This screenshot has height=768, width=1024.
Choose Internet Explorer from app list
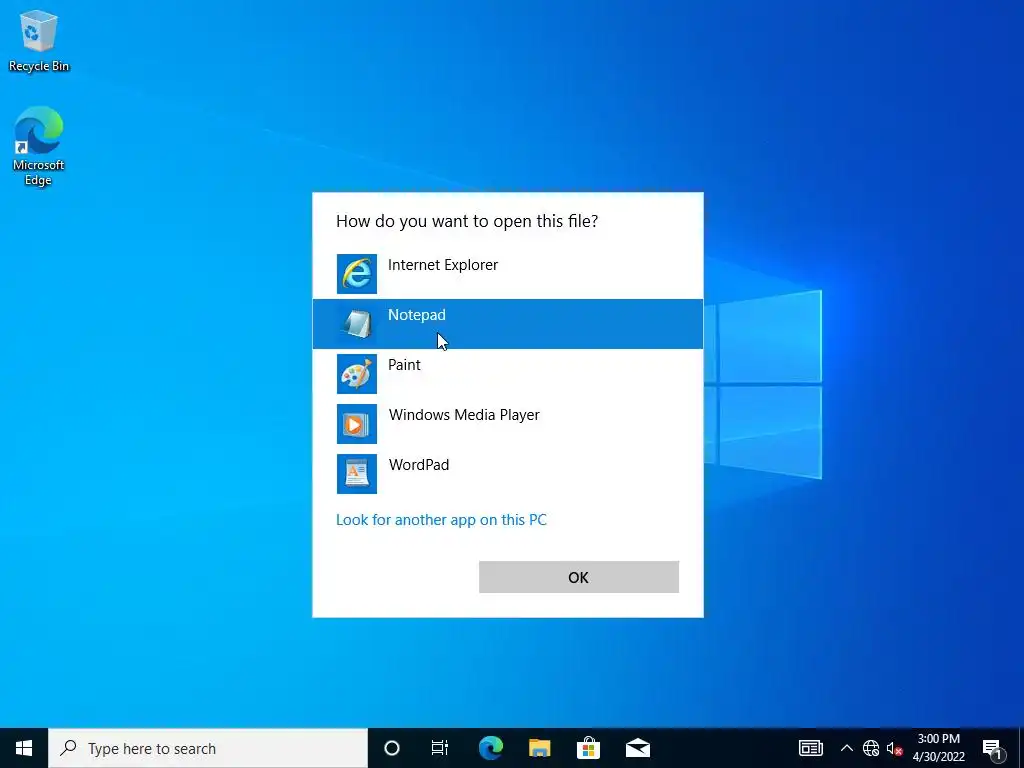pyautogui.click(x=443, y=264)
